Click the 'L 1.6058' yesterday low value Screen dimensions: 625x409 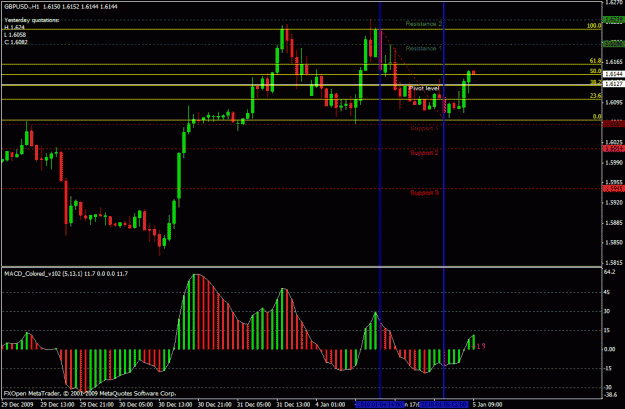[15, 35]
